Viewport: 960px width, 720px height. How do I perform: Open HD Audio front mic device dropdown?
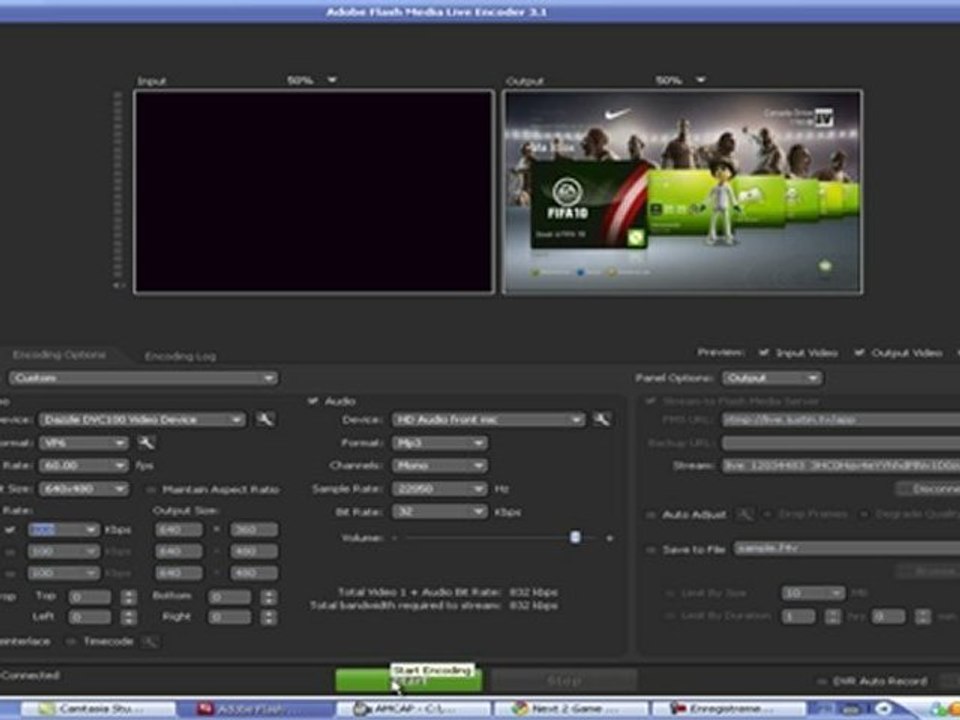pyautogui.click(x=488, y=419)
